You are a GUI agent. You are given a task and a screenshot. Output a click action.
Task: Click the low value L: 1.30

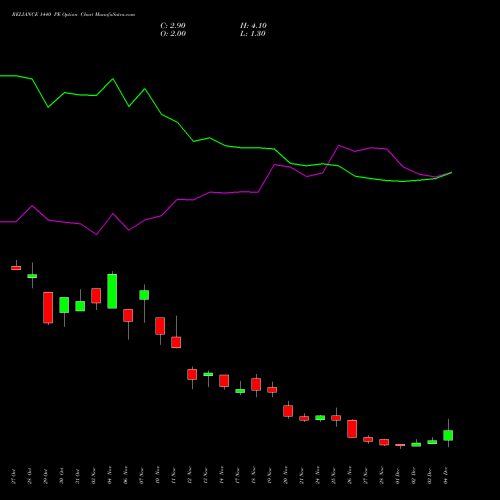[x=253, y=34]
